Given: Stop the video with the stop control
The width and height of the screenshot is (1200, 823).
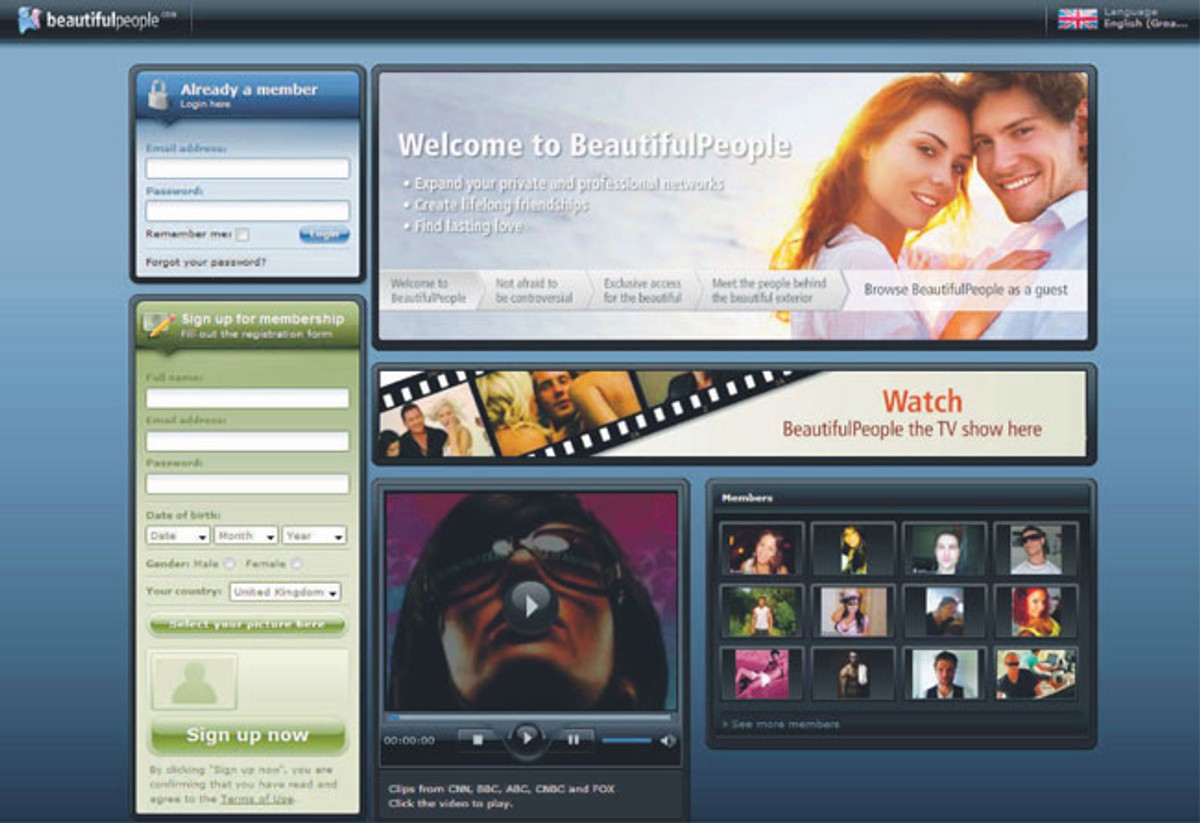Looking at the screenshot, I should (x=477, y=740).
